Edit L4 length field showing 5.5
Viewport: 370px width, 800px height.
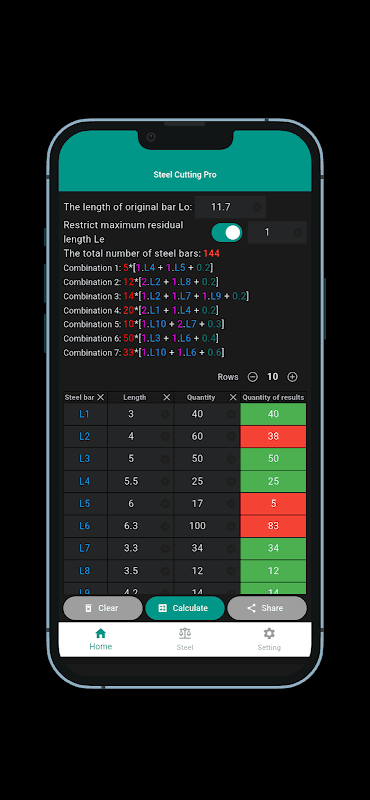click(x=140, y=481)
